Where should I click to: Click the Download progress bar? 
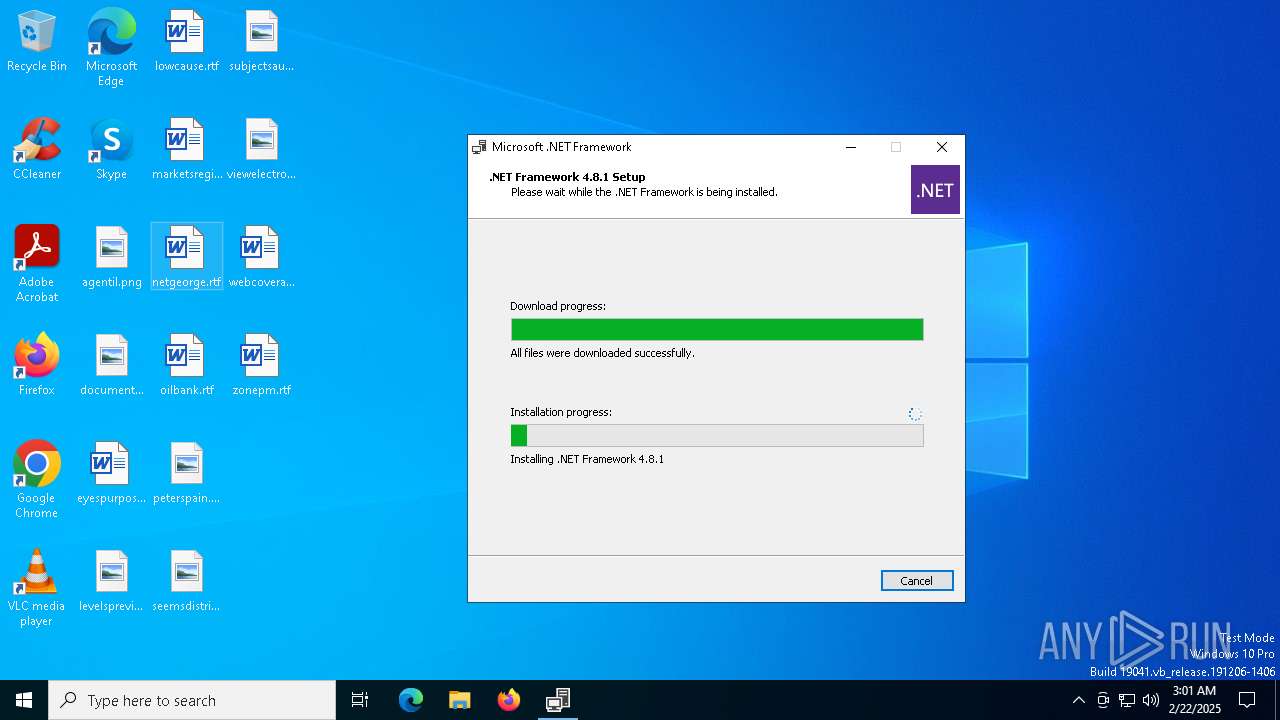pyautogui.click(x=717, y=330)
